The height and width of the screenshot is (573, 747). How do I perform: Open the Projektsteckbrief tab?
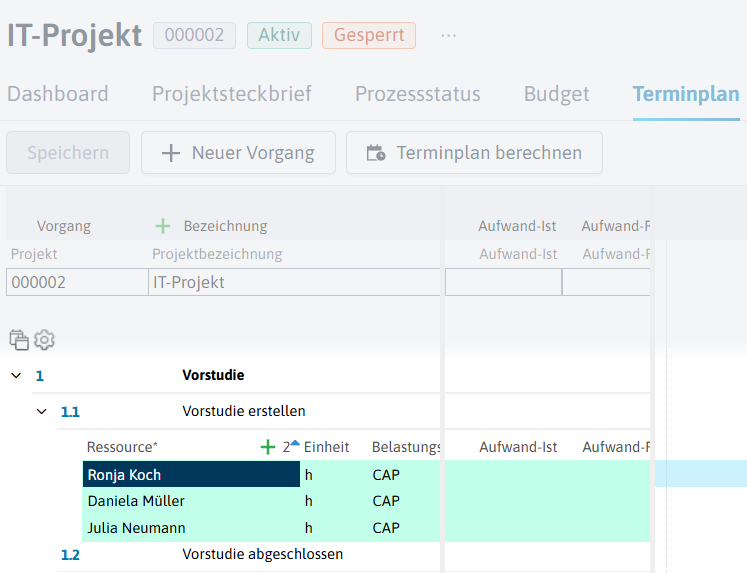click(x=232, y=94)
